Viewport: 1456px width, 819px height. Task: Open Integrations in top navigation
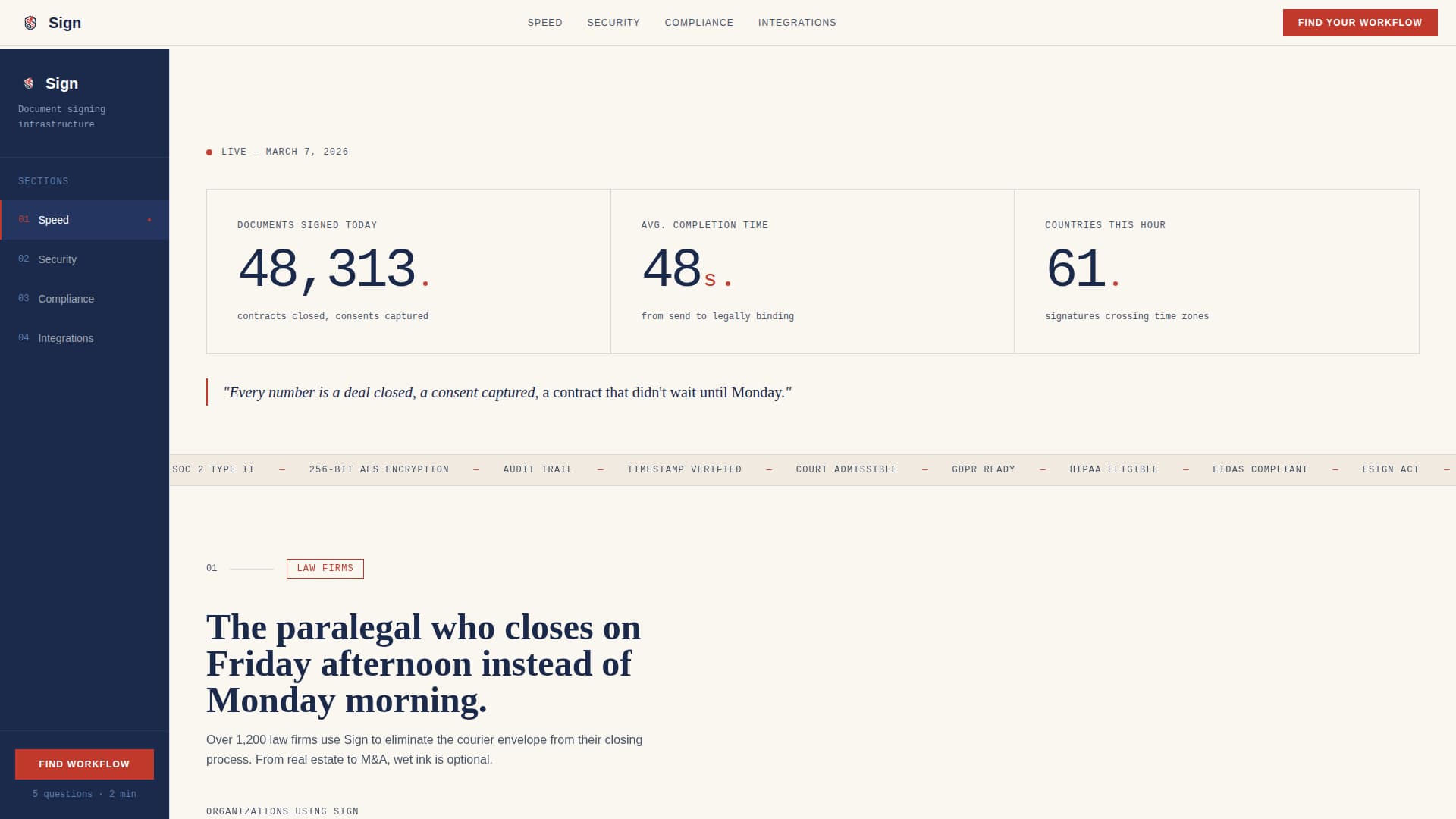tap(796, 23)
